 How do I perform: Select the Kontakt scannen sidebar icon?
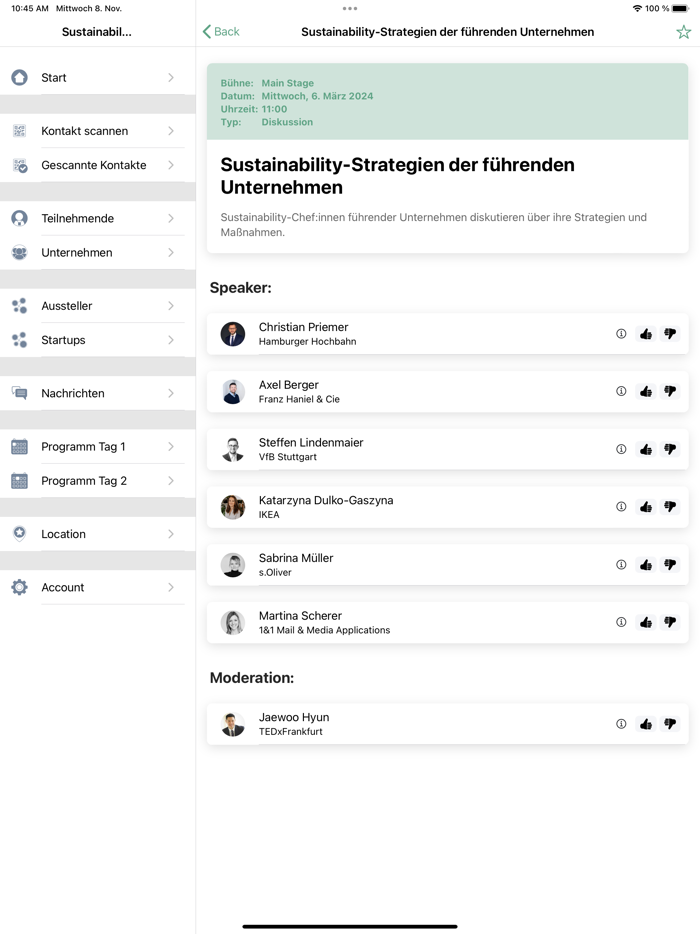[x=18, y=130]
